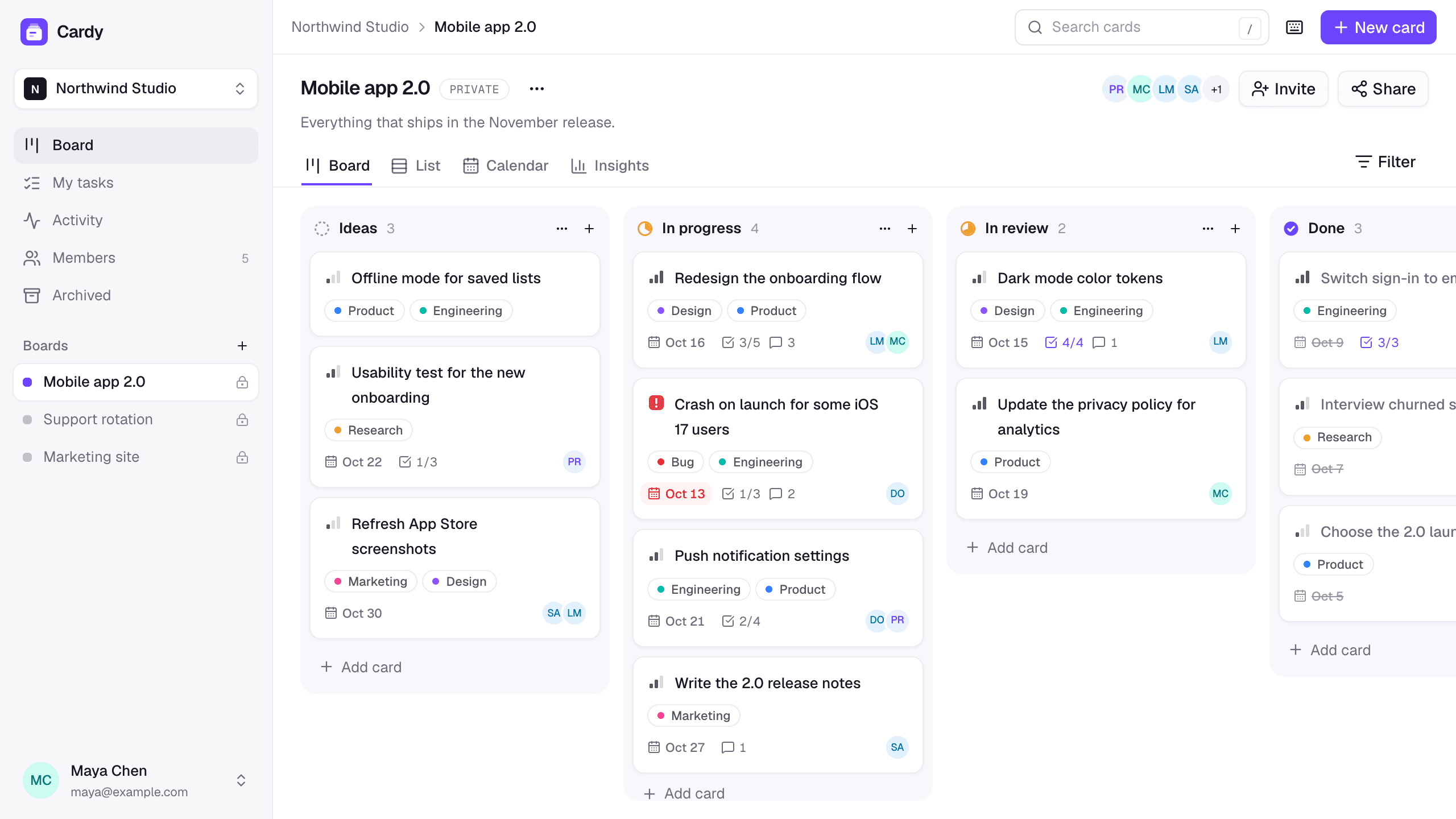Click the 3/5 checklist on Redesign onboarding card
1456x819 pixels.
[x=741, y=342]
